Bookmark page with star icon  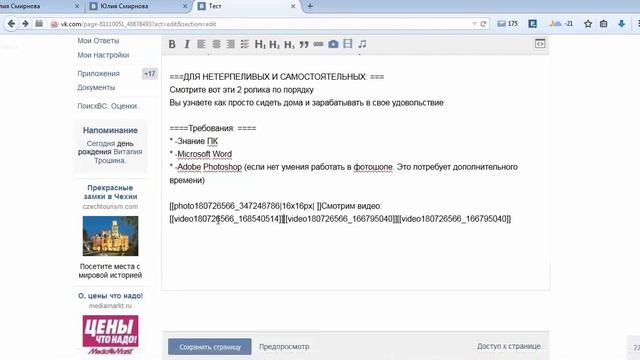tap(588, 24)
